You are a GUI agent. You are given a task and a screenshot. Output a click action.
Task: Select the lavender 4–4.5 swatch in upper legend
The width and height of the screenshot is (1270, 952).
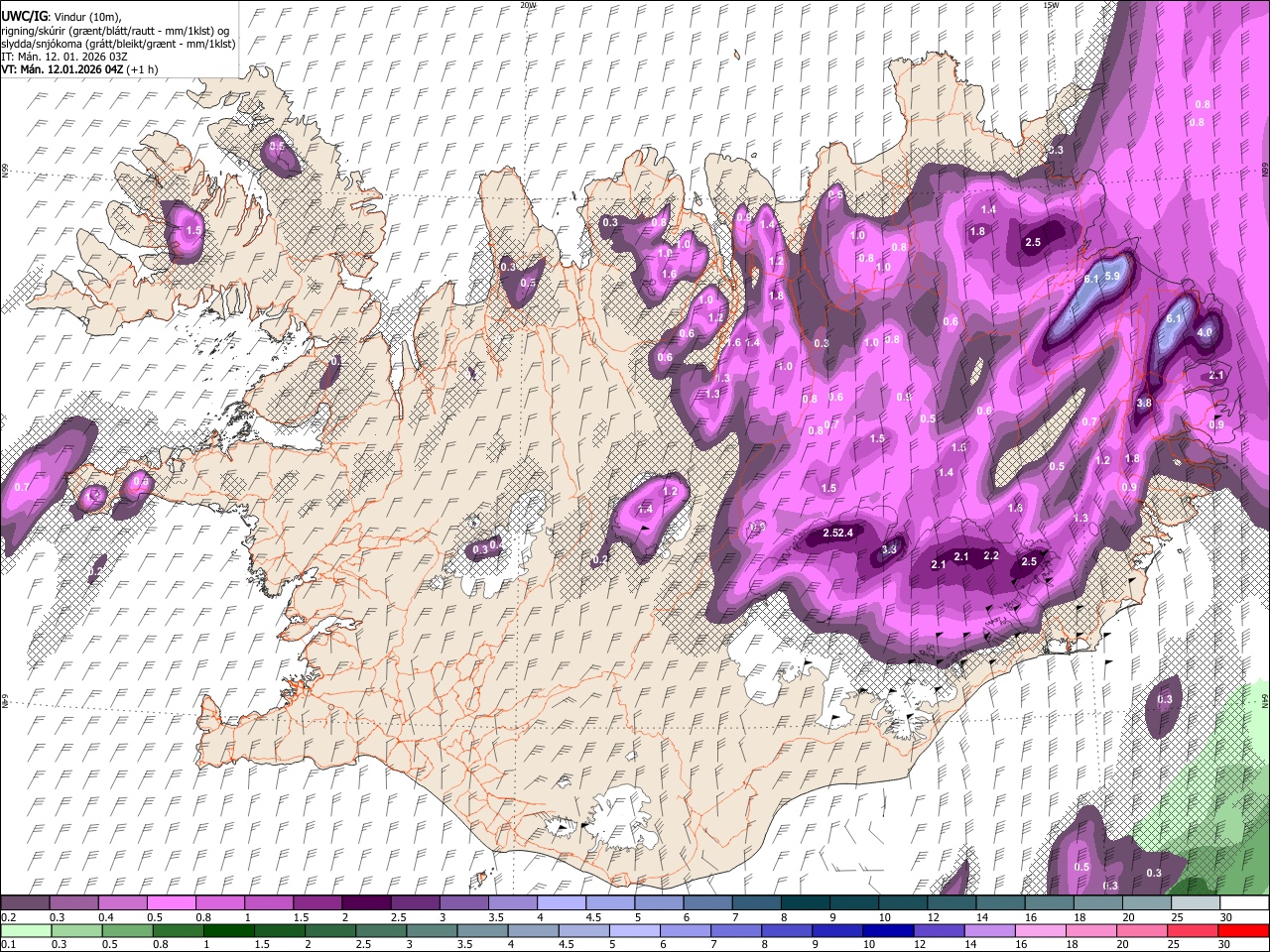tap(561, 903)
